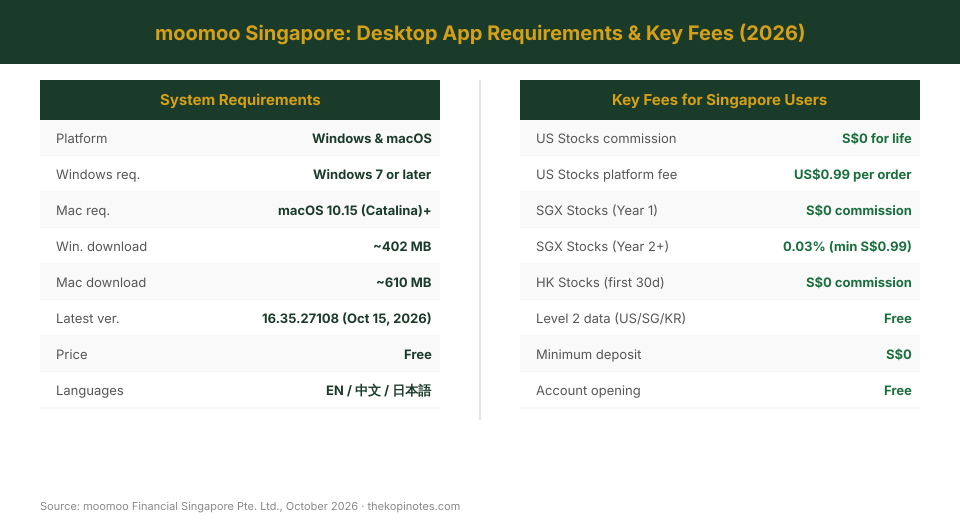Select 'macOS 10.15 (Catalina)+' value
This screenshot has height=520, width=960.
pyautogui.click(x=354, y=211)
